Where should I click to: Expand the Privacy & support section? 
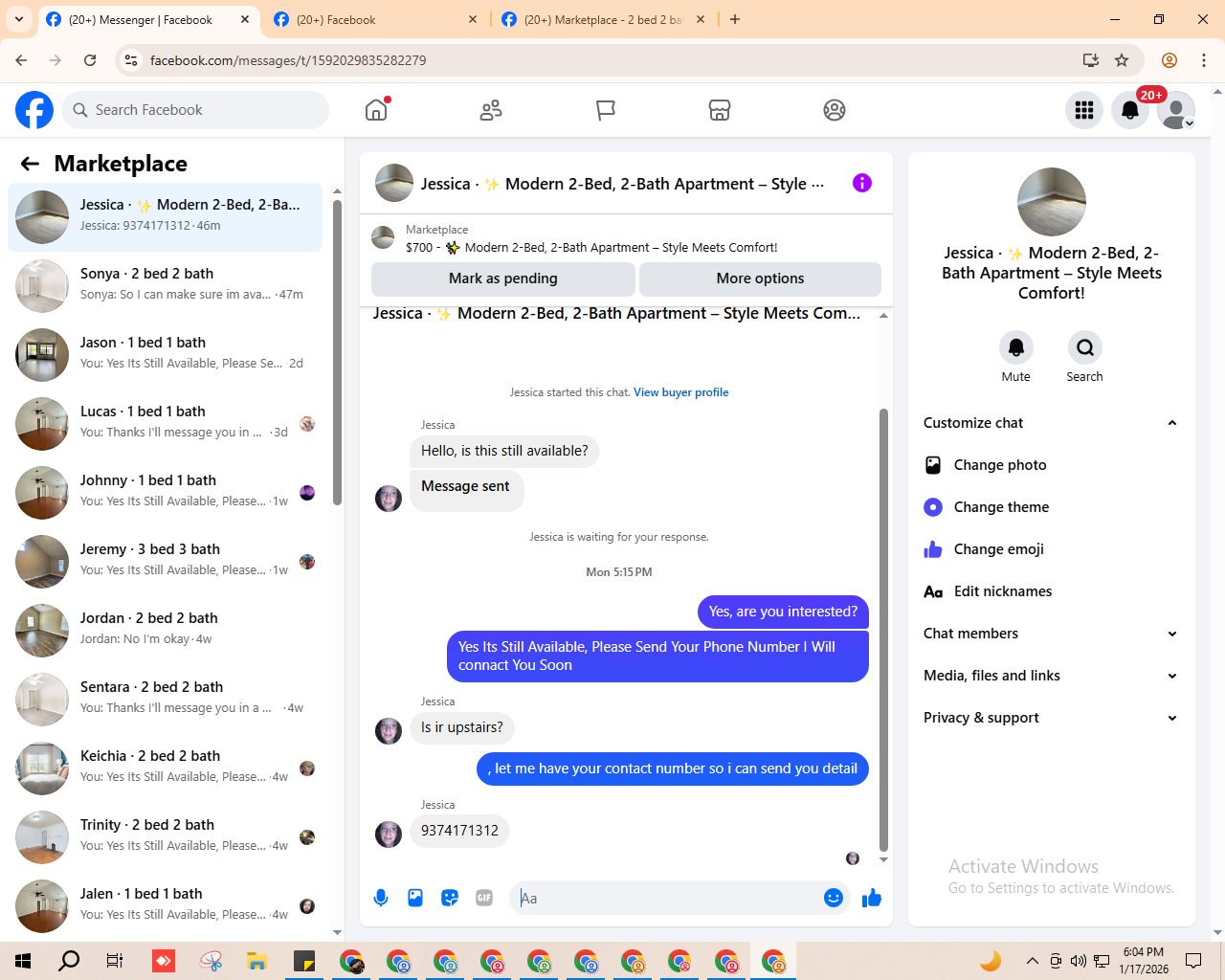(1051, 718)
